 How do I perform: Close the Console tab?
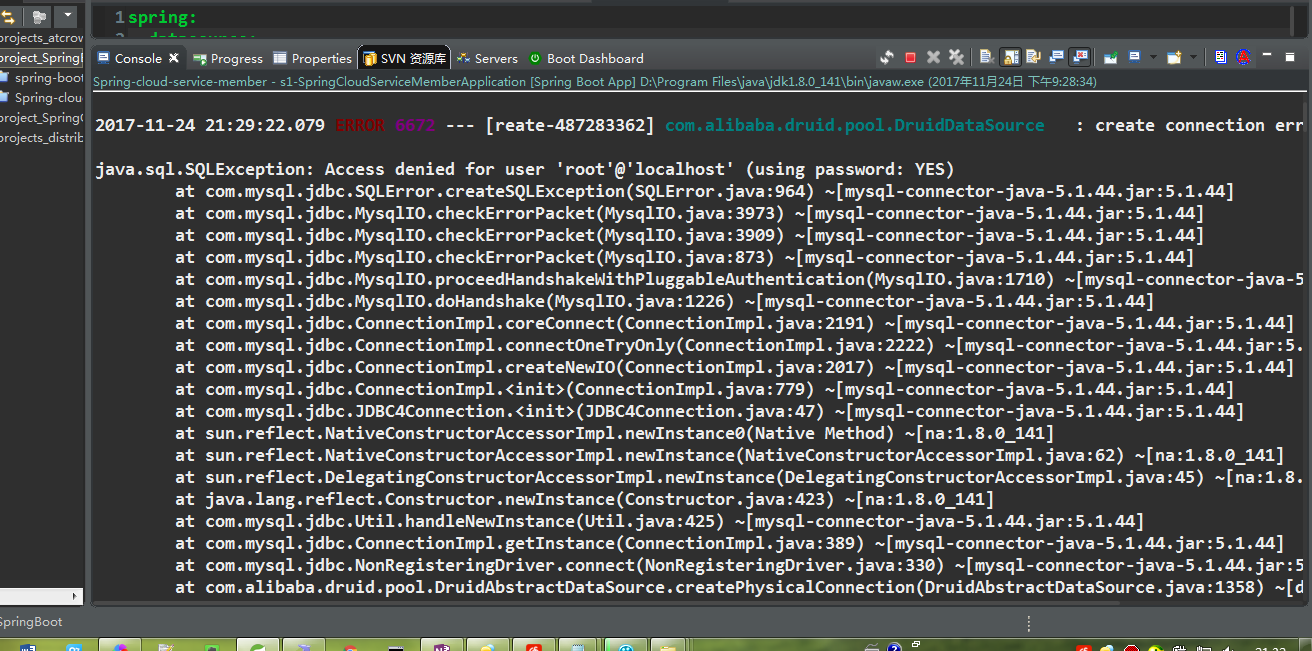[x=174, y=58]
